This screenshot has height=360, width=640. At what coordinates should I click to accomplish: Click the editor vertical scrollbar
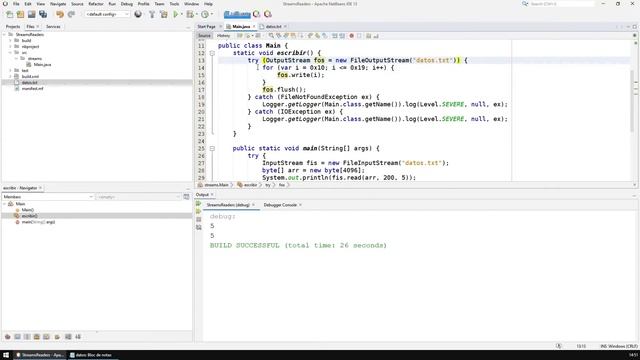pos(632,101)
